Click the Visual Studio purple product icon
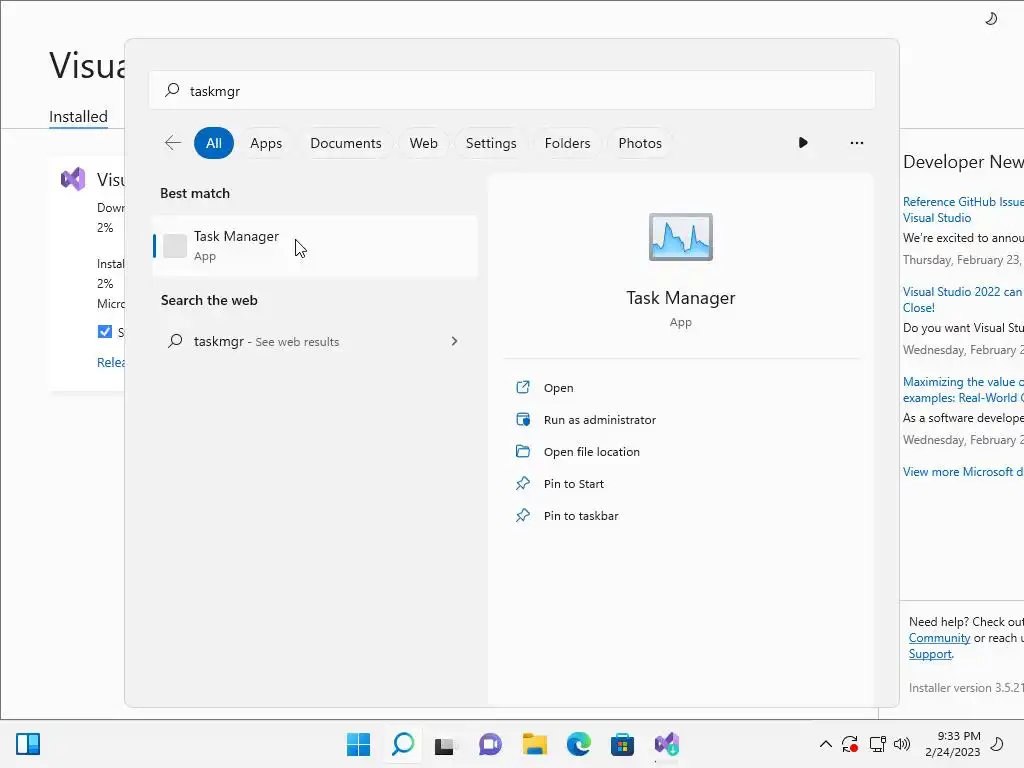The image size is (1024, 768). click(x=73, y=179)
